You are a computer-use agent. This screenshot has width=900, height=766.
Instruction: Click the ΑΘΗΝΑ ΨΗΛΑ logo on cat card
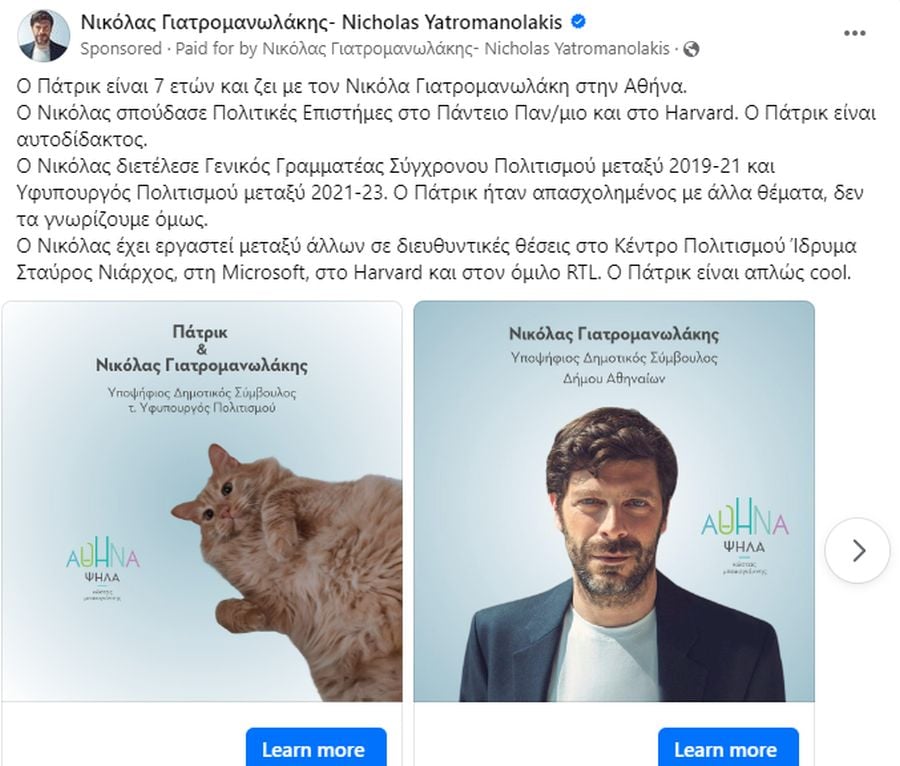click(x=103, y=572)
